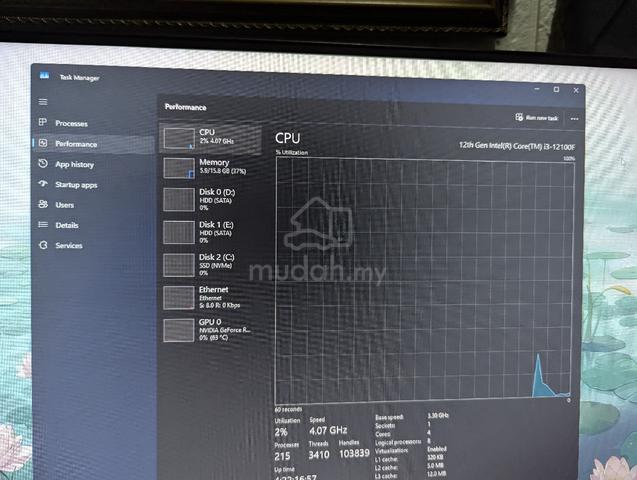Select GPU 0 resource entry label
This screenshot has width=637, height=480.
click(210, 322)
